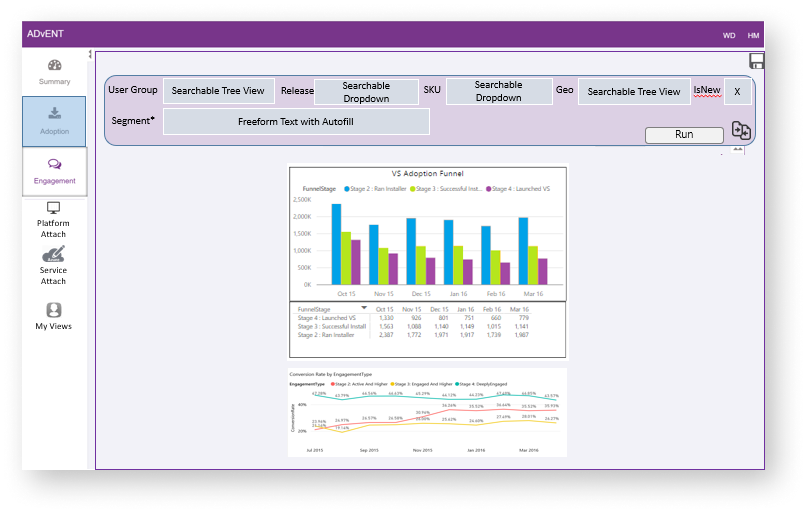Screen dimensions: 807x513
Task: Go to the My Views label
Action: coord(54,326)
